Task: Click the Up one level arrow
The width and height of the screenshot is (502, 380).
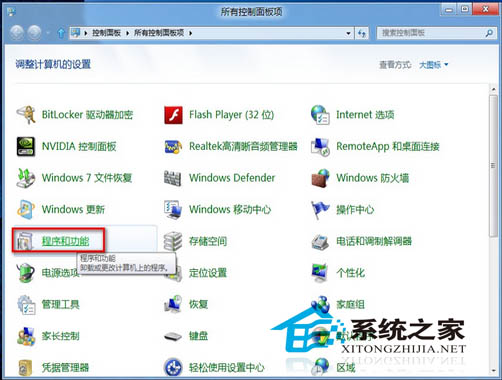Action: [x=61, y=33]
